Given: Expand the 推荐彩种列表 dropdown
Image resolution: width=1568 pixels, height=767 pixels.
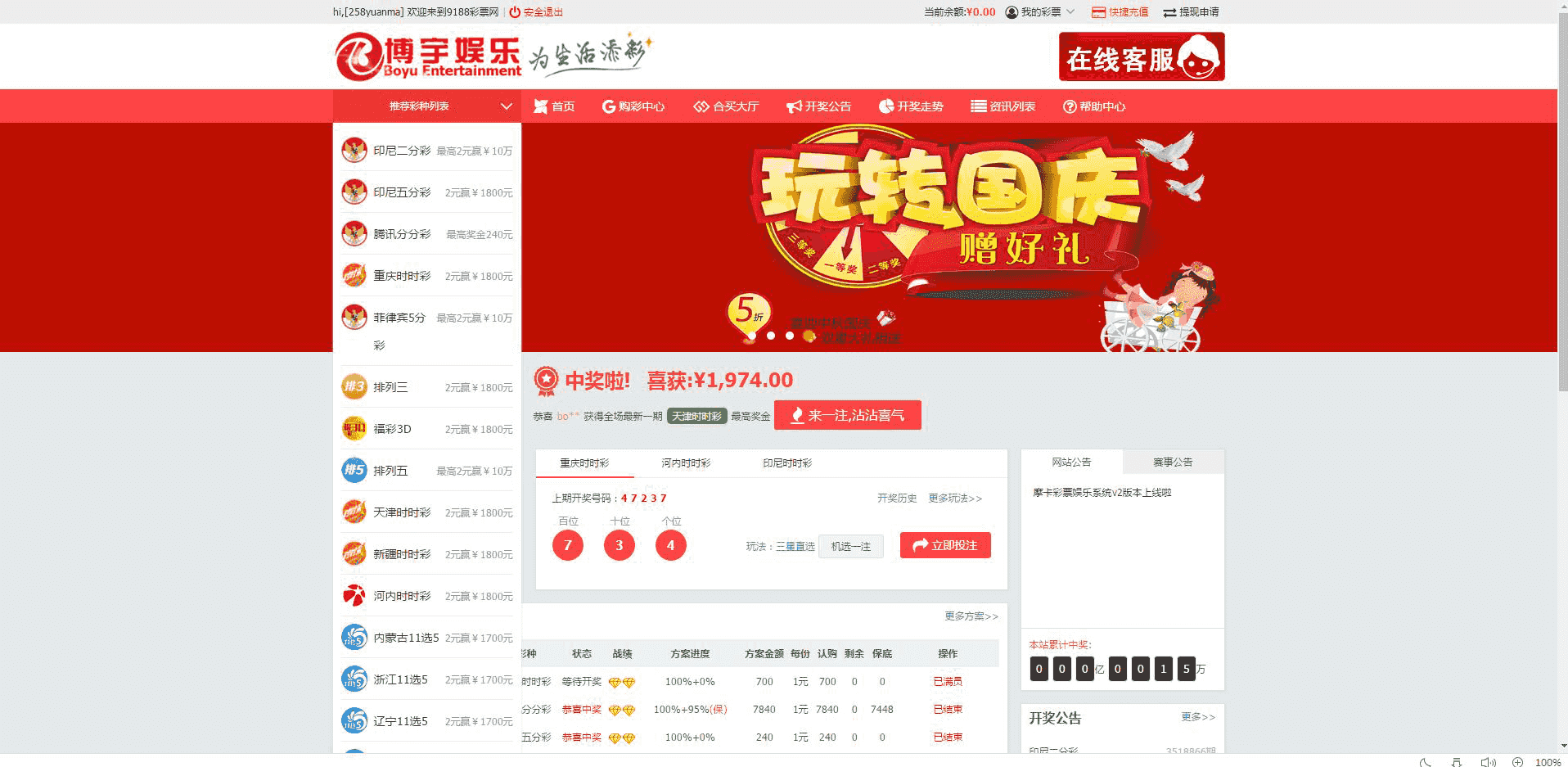Looking at the screenshot, I should tap(506, 106).
